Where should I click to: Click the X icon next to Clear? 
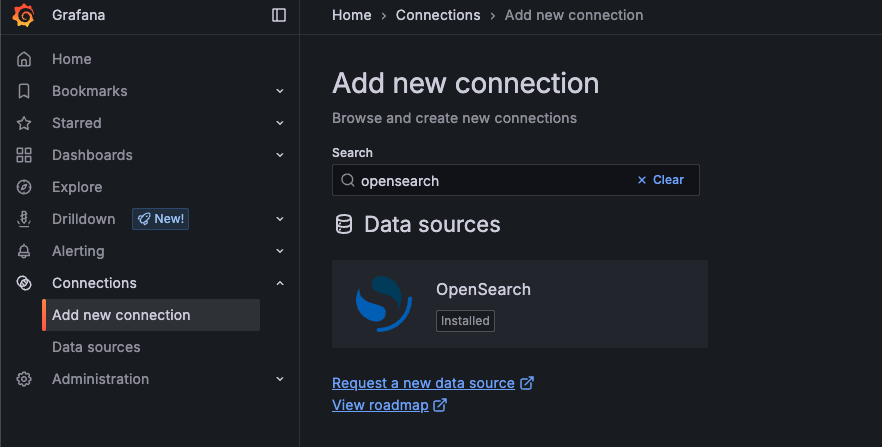[x=642, y=180]
